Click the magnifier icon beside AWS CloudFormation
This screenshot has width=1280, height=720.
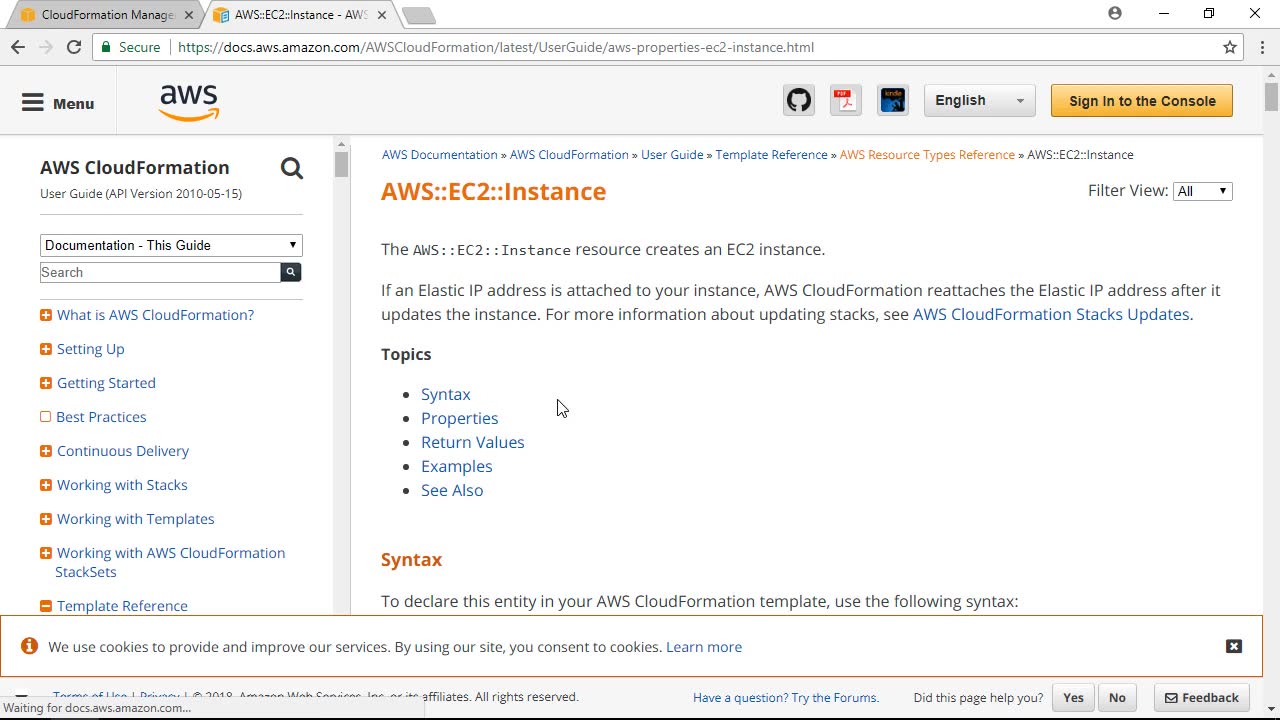tap(291, 168)
